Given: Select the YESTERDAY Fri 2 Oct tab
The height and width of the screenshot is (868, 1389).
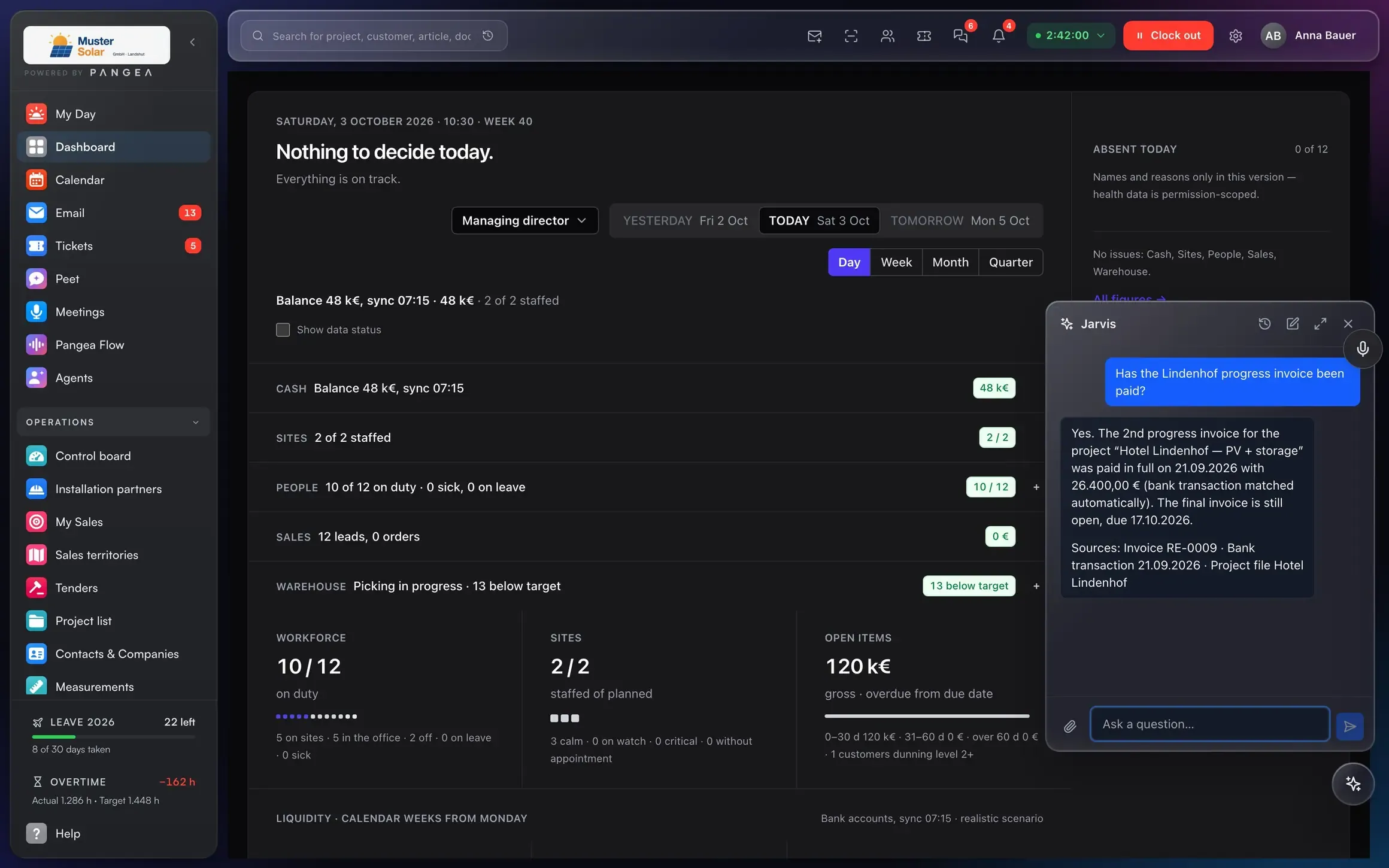Looking at the screenshot, I should [685, 221].
